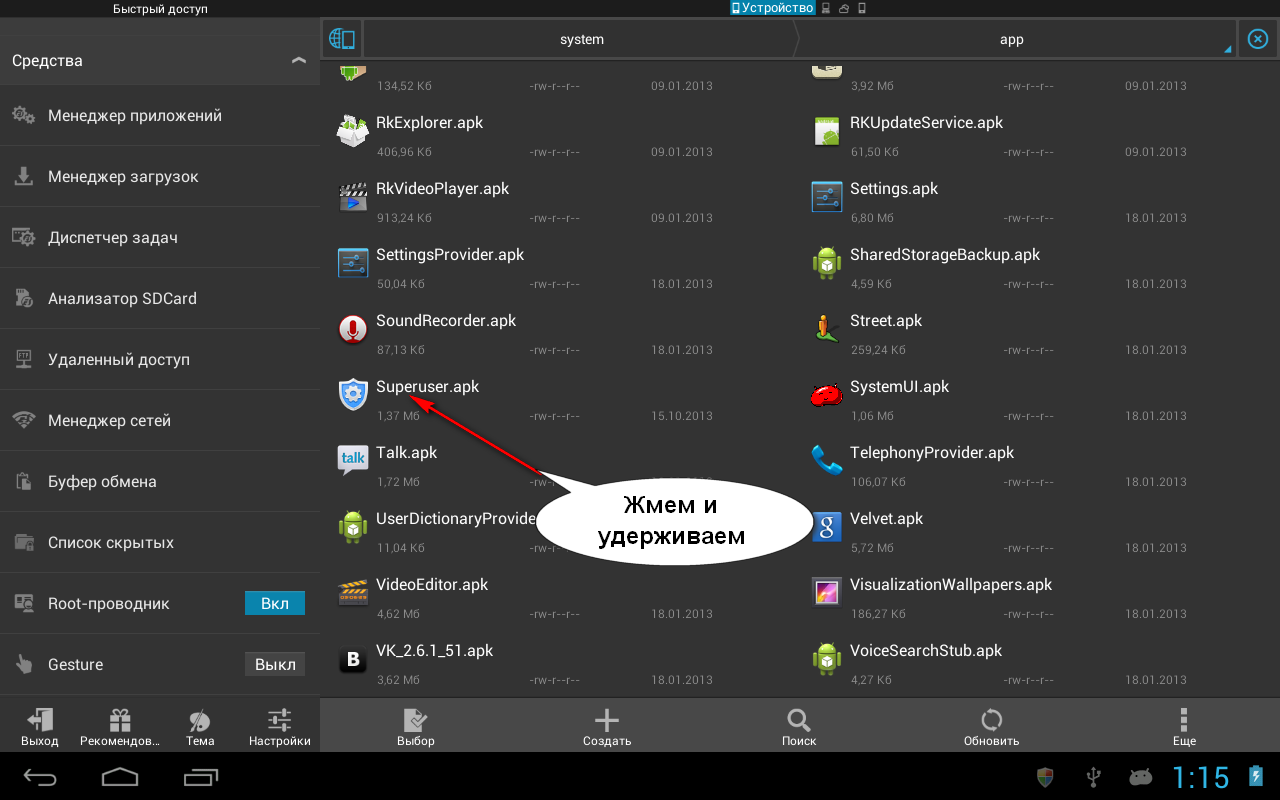Tap the SoundRecorder.apk microphone icon
Screen dimensions: 1280x800
click(x=353, y=329)
